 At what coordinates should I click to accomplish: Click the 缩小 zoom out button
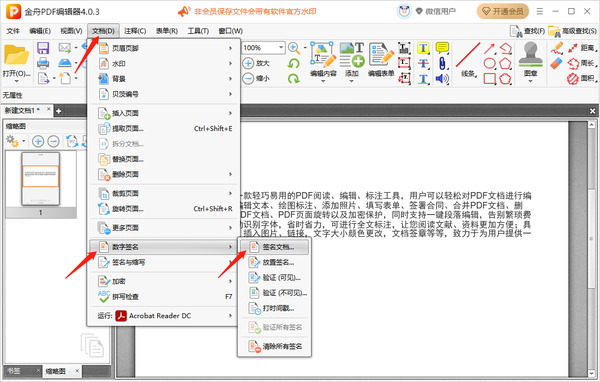click(257, 78)
